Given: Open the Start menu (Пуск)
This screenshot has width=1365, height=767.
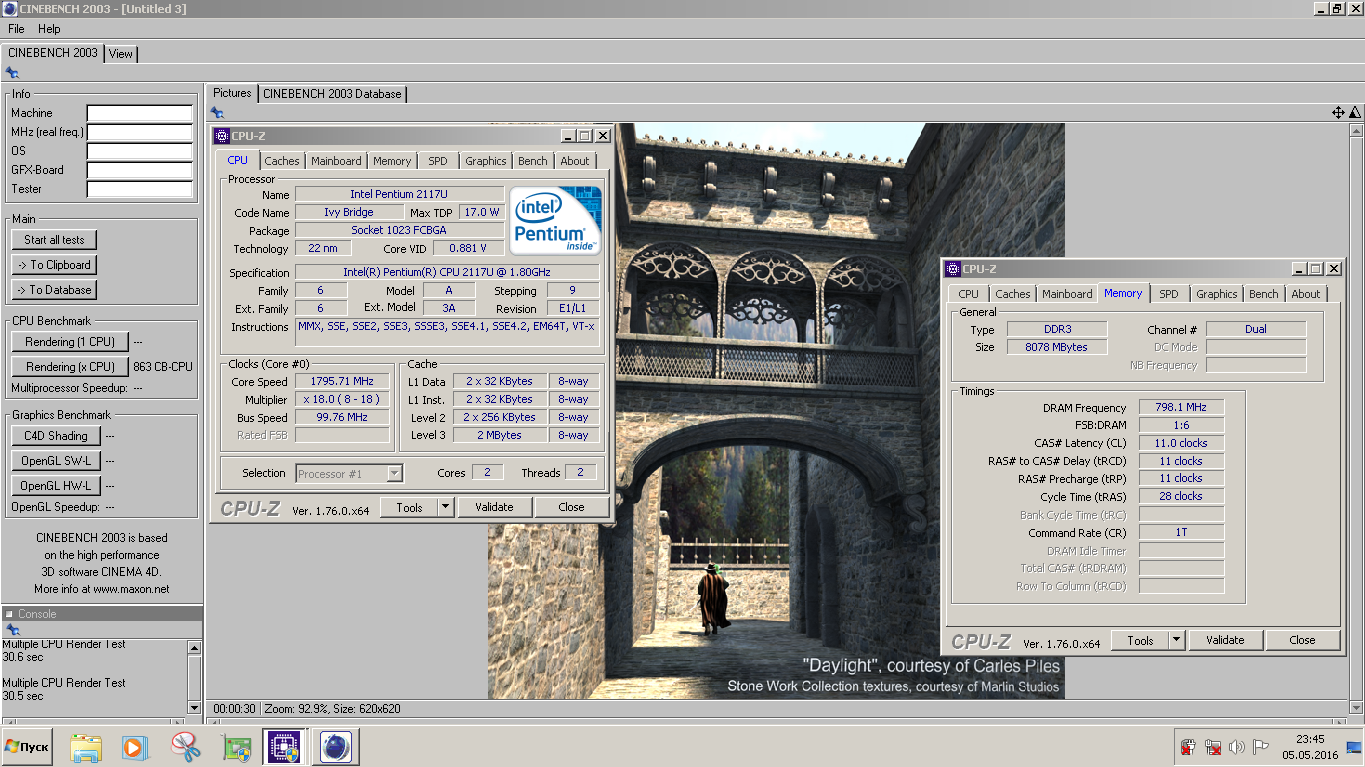Looking at the screenshot, I should 27,747.
